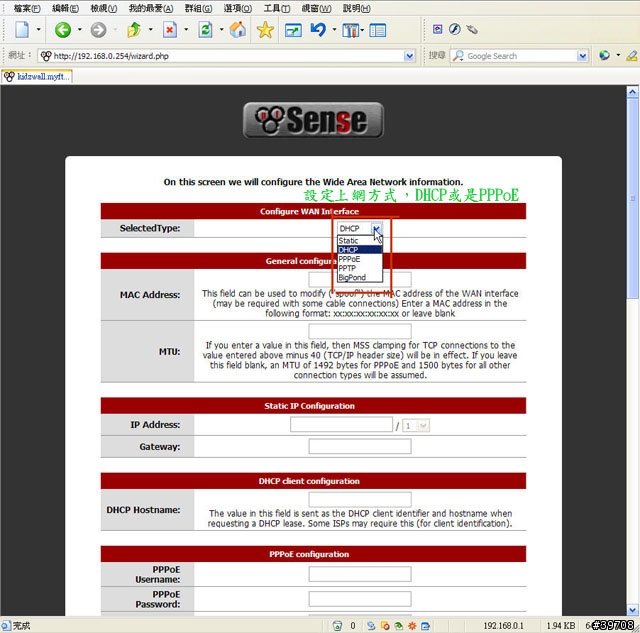The height and width of the screenshot is (633, 640).
Task: Click the status bar blue sync icon
Action: (371, 626)
